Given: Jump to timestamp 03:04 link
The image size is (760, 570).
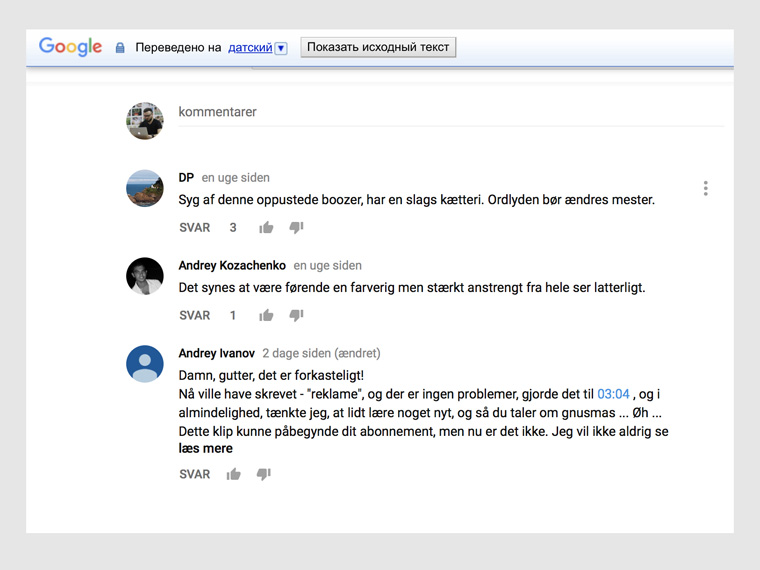Looking at the screenshot, I should [x=613, y=395].
